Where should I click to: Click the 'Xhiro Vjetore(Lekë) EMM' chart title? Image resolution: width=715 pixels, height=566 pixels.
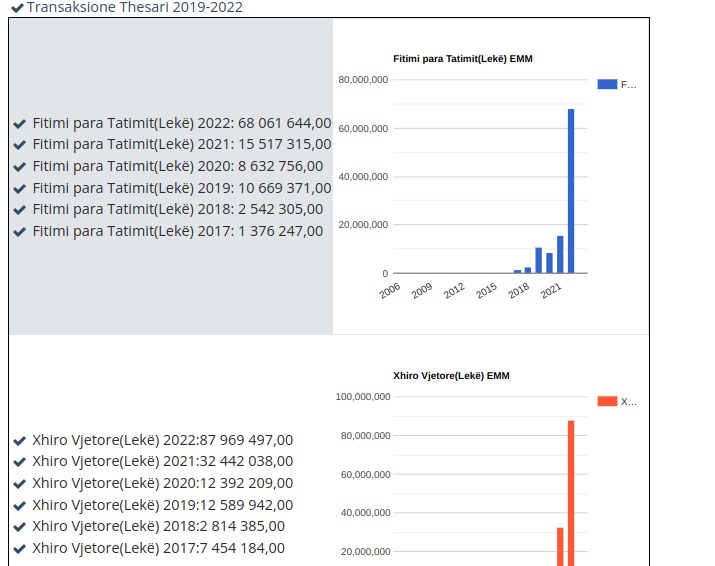(452, 376)
